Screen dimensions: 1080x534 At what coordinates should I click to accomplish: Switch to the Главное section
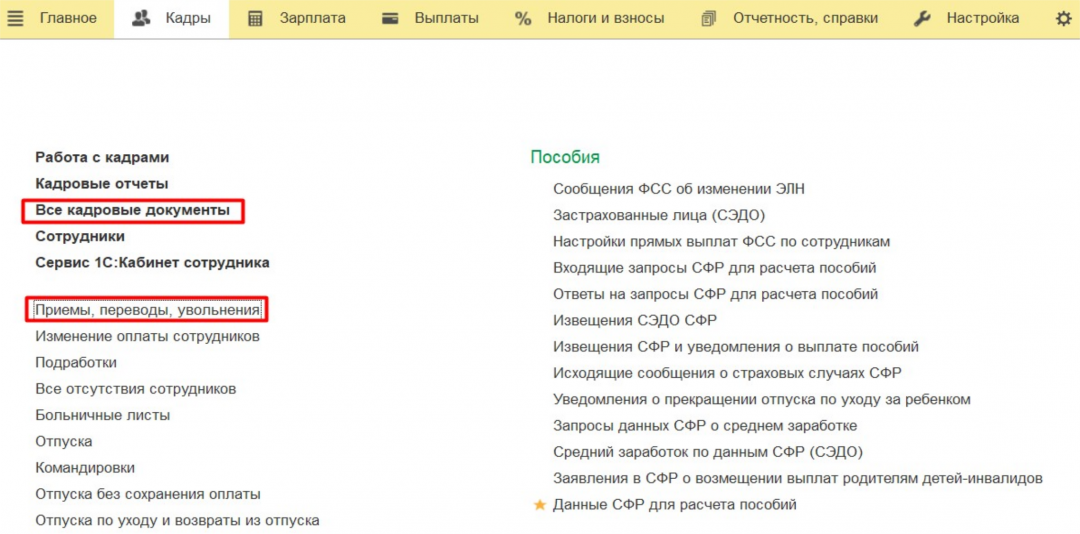[68, 19]
